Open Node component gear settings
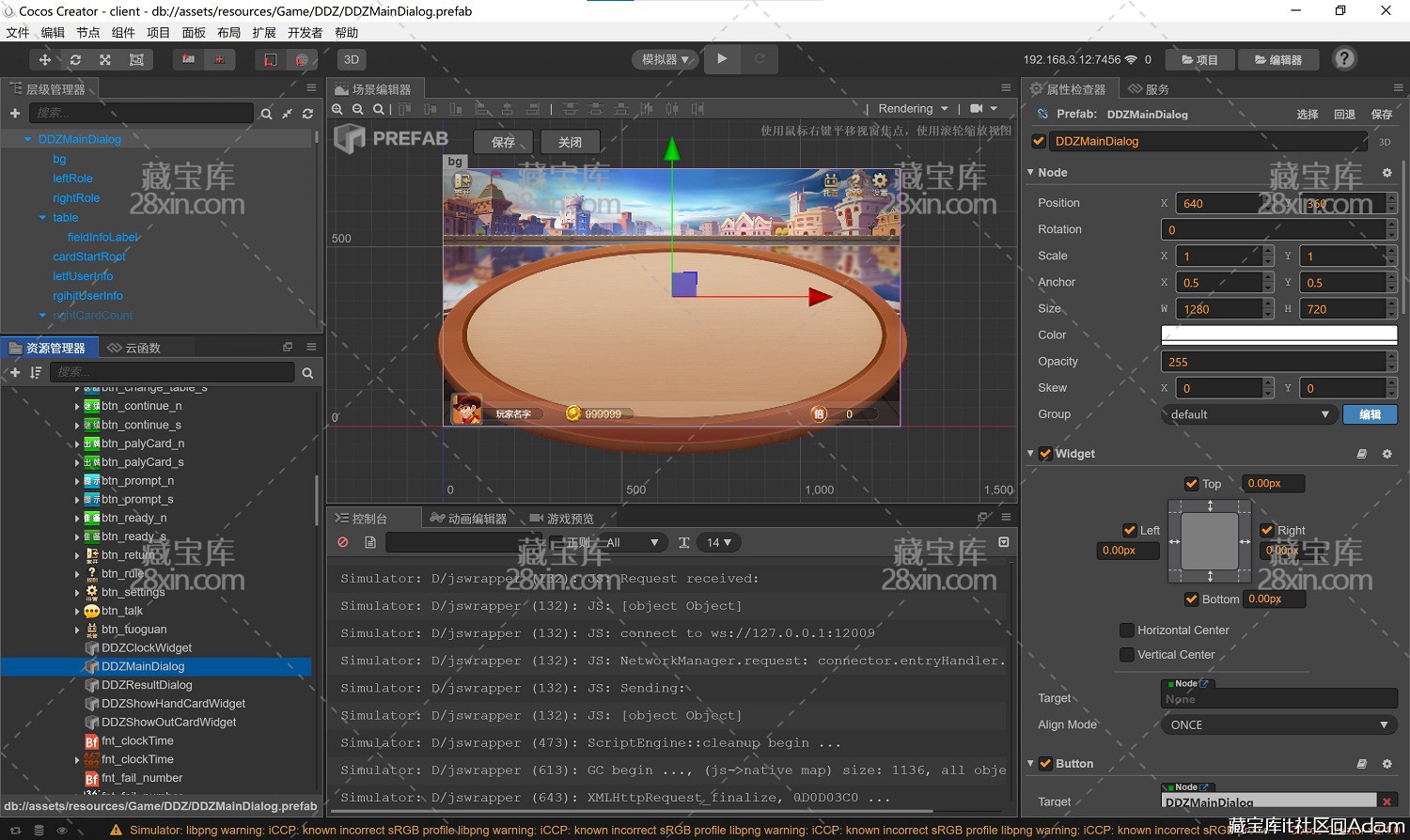 coord(1386,173)
